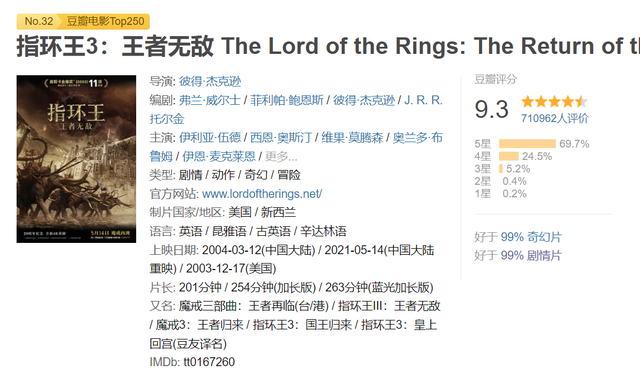Open the 99% 奇幻片 comparison link
The width and height of the screenshot is (640, 375).
[531, 237]
